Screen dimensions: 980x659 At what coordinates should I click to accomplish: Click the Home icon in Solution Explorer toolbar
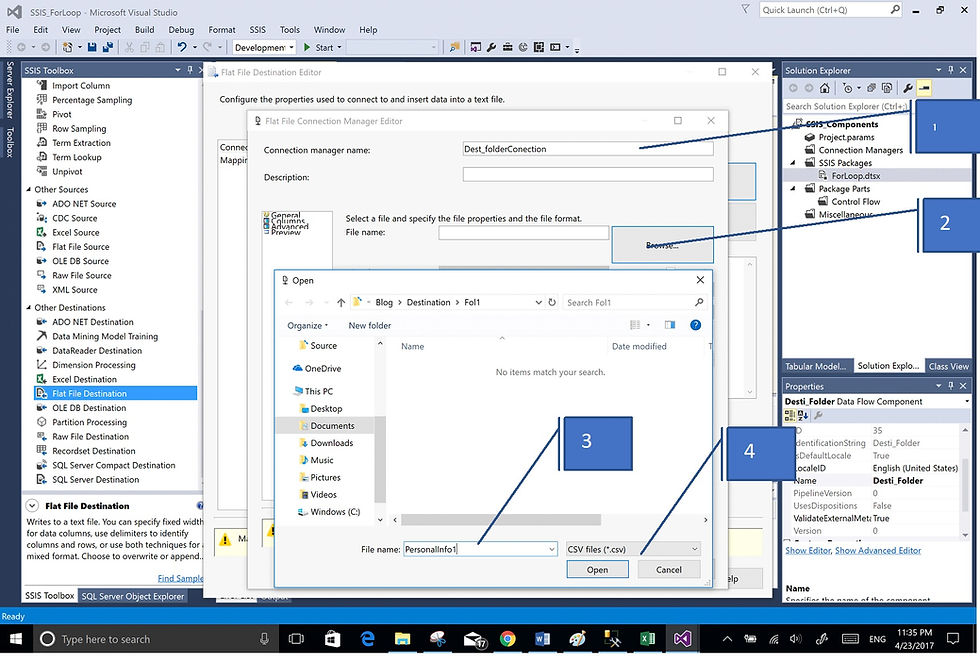[x=824, y=88]
